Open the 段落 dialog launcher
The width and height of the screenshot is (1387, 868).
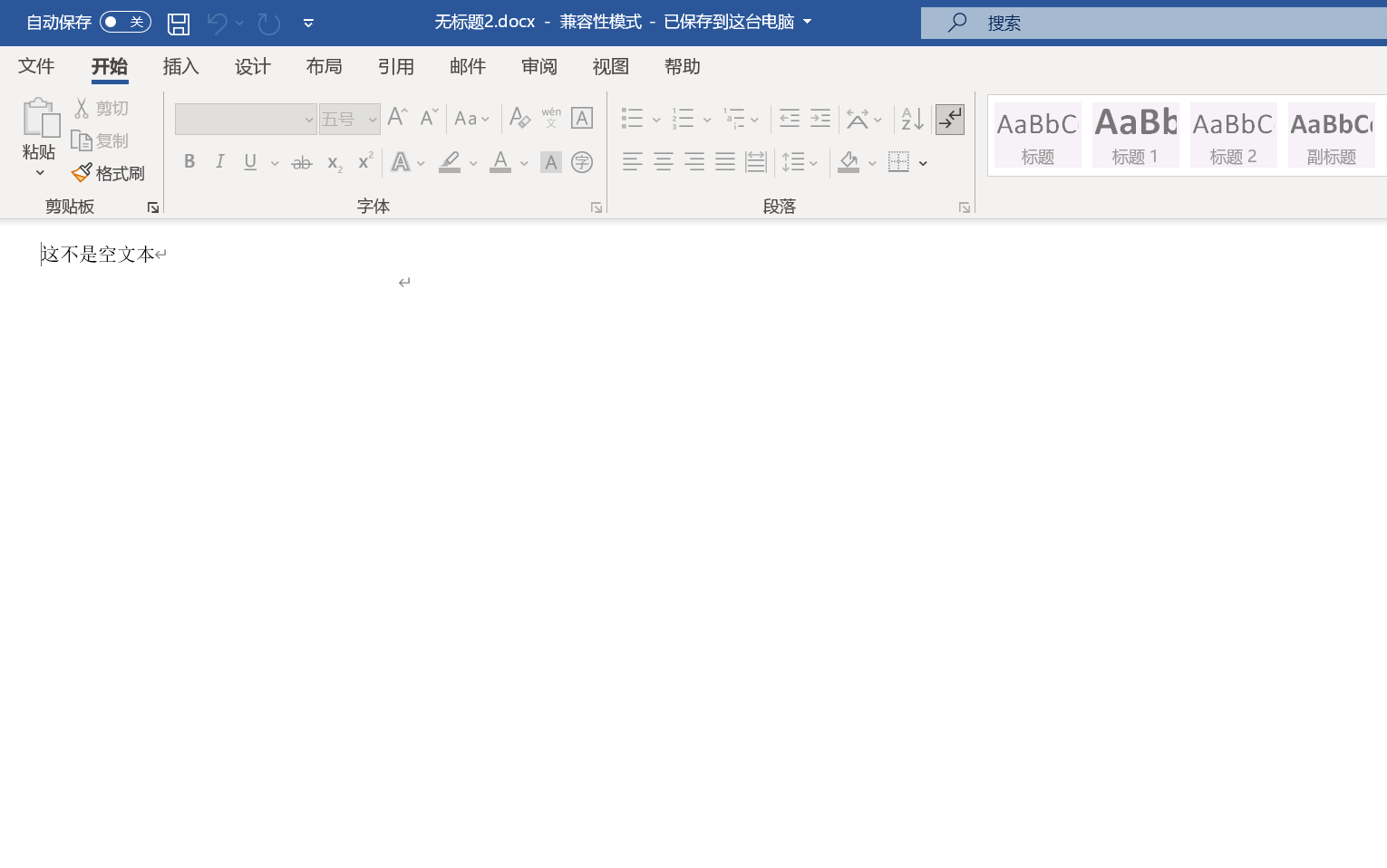[965, 207]
